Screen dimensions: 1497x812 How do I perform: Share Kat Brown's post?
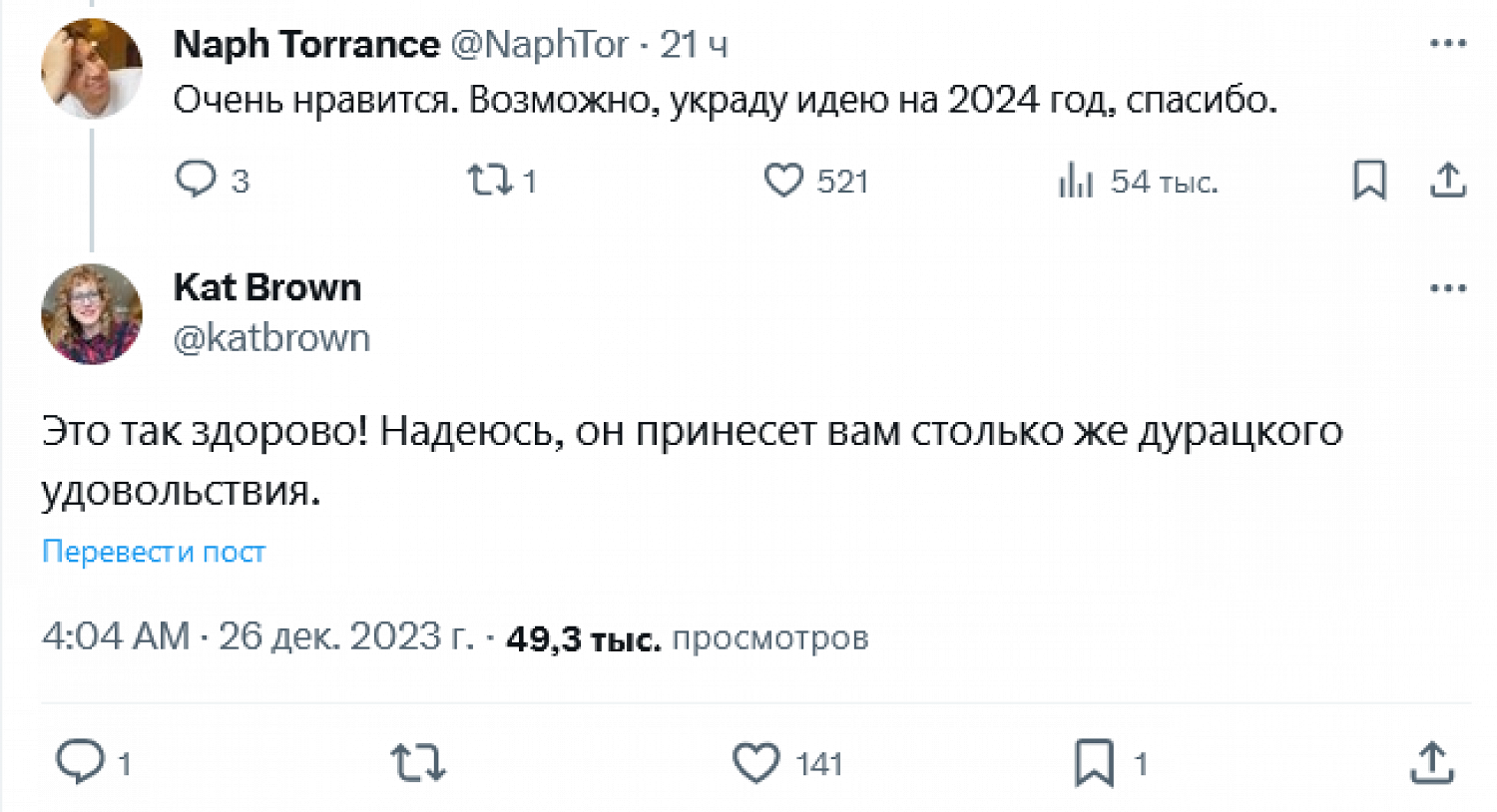1432,763
